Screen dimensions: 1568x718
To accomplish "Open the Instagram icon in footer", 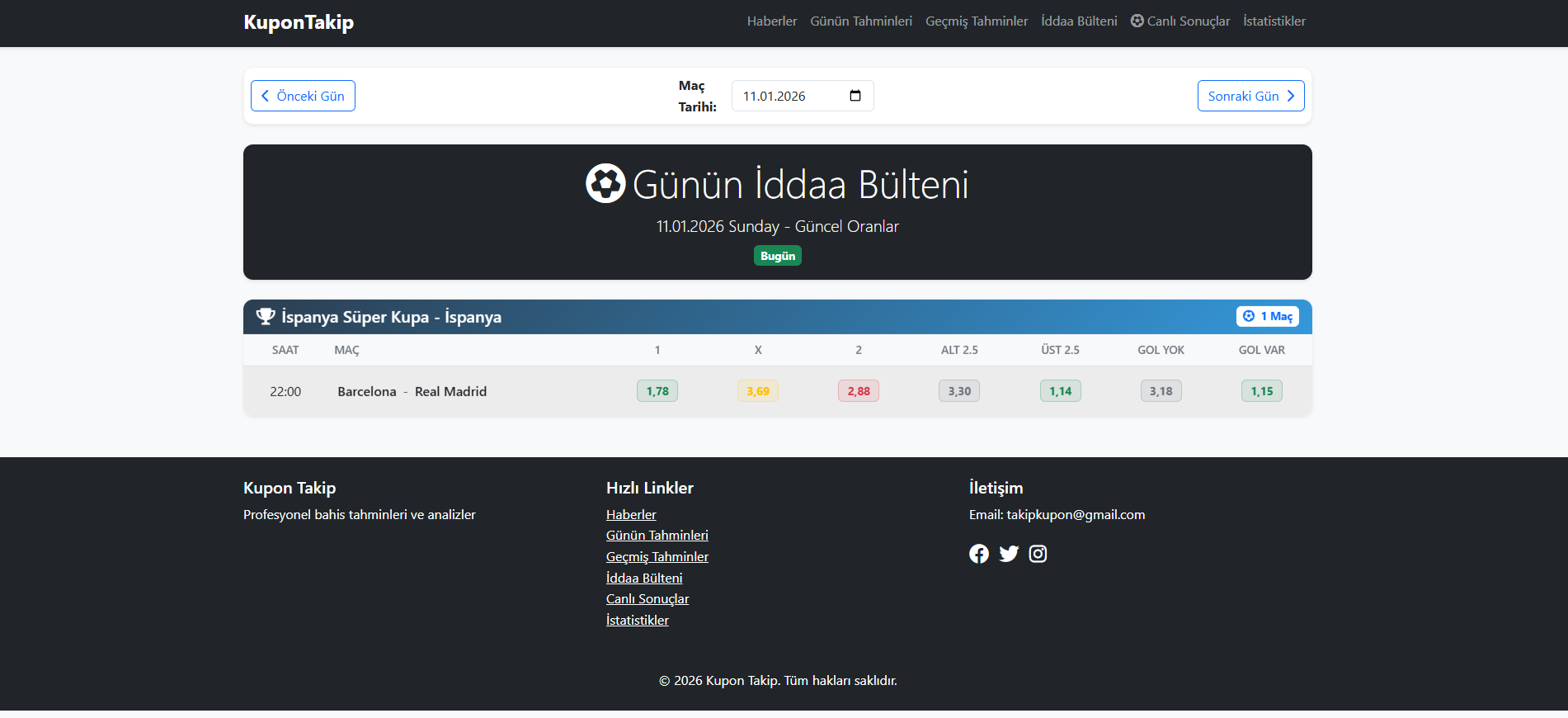I will point(1038,554).
